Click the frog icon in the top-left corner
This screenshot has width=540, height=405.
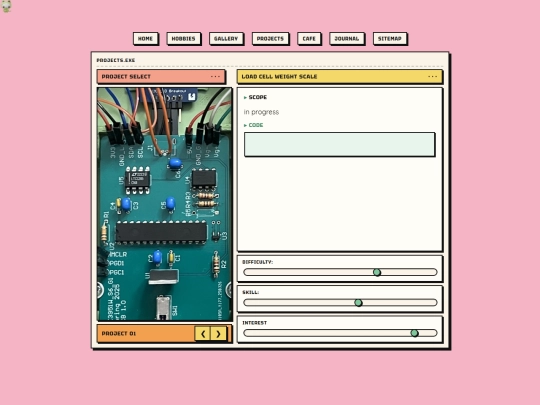coord(6,6)
